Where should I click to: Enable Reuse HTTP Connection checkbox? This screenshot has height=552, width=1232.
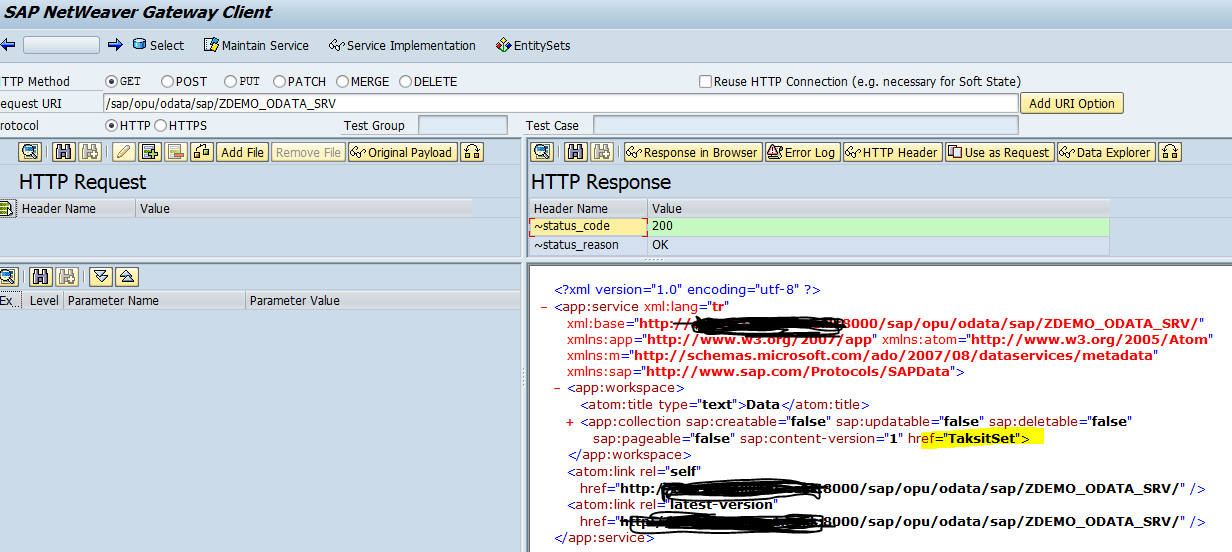[706, 82]
